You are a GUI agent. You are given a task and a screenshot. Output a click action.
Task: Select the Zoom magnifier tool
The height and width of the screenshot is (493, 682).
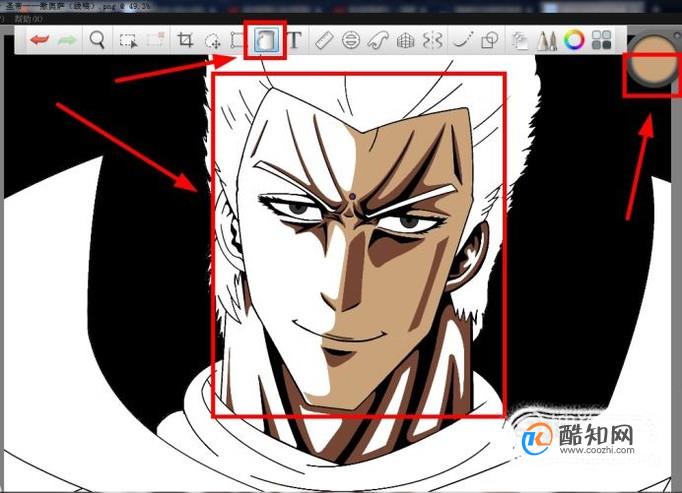(x=97, y=40)
